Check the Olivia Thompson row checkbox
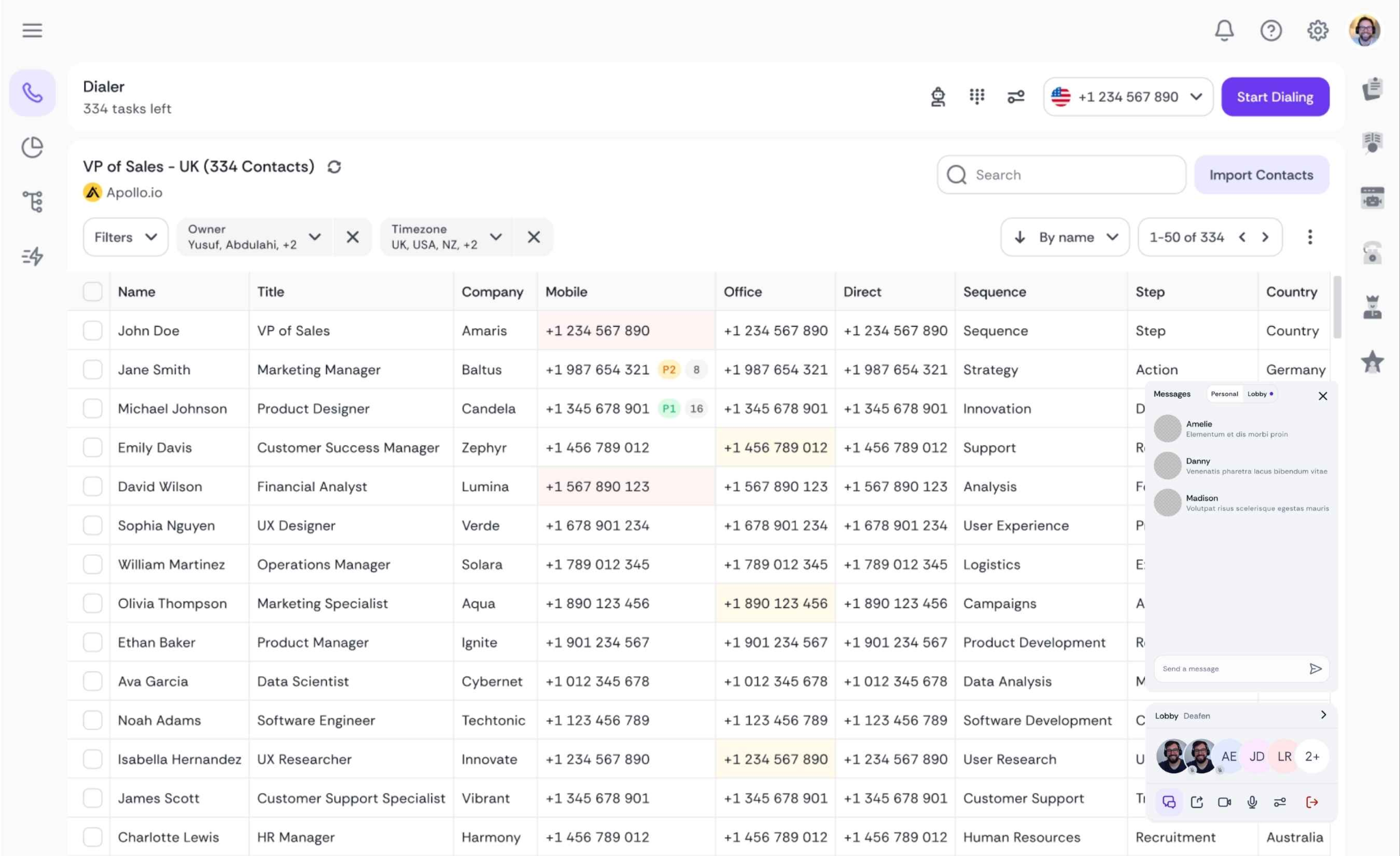The height and width of the screenshot is (856, 1400). (92, 603)
